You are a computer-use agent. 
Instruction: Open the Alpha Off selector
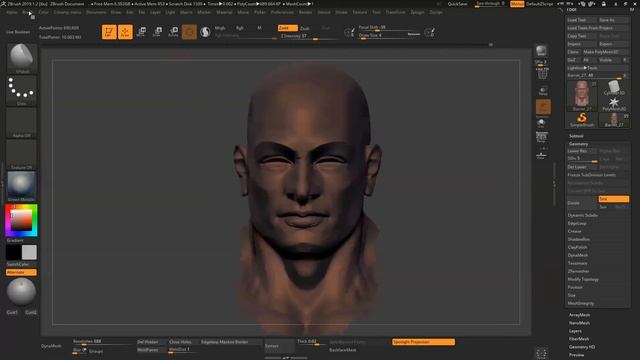coord(22,123)
